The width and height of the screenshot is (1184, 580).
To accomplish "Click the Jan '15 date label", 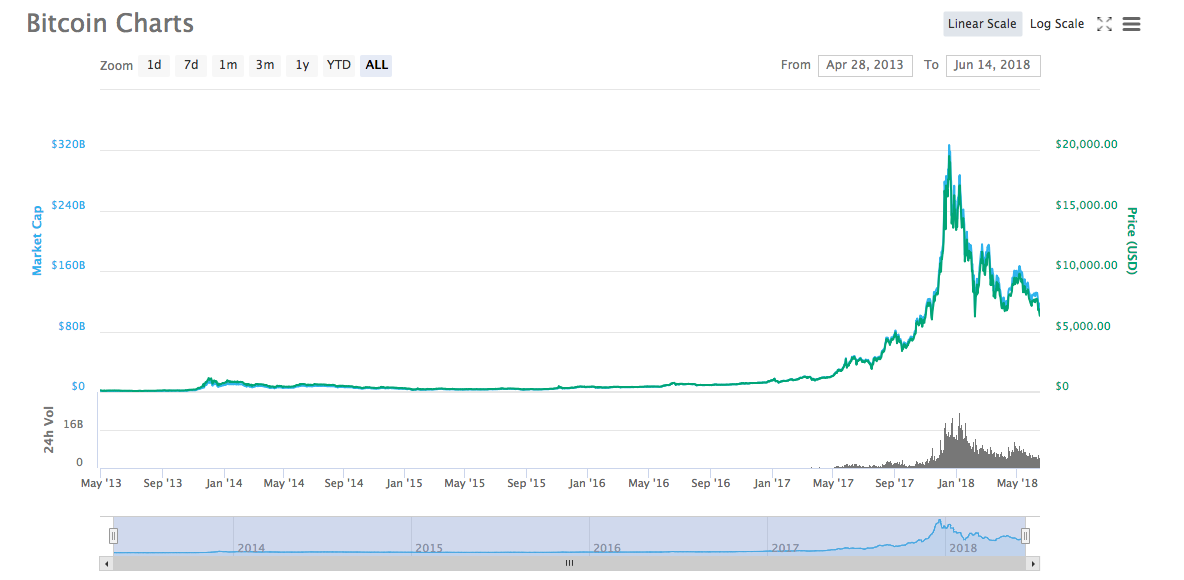I will click(x=405, y=482).
